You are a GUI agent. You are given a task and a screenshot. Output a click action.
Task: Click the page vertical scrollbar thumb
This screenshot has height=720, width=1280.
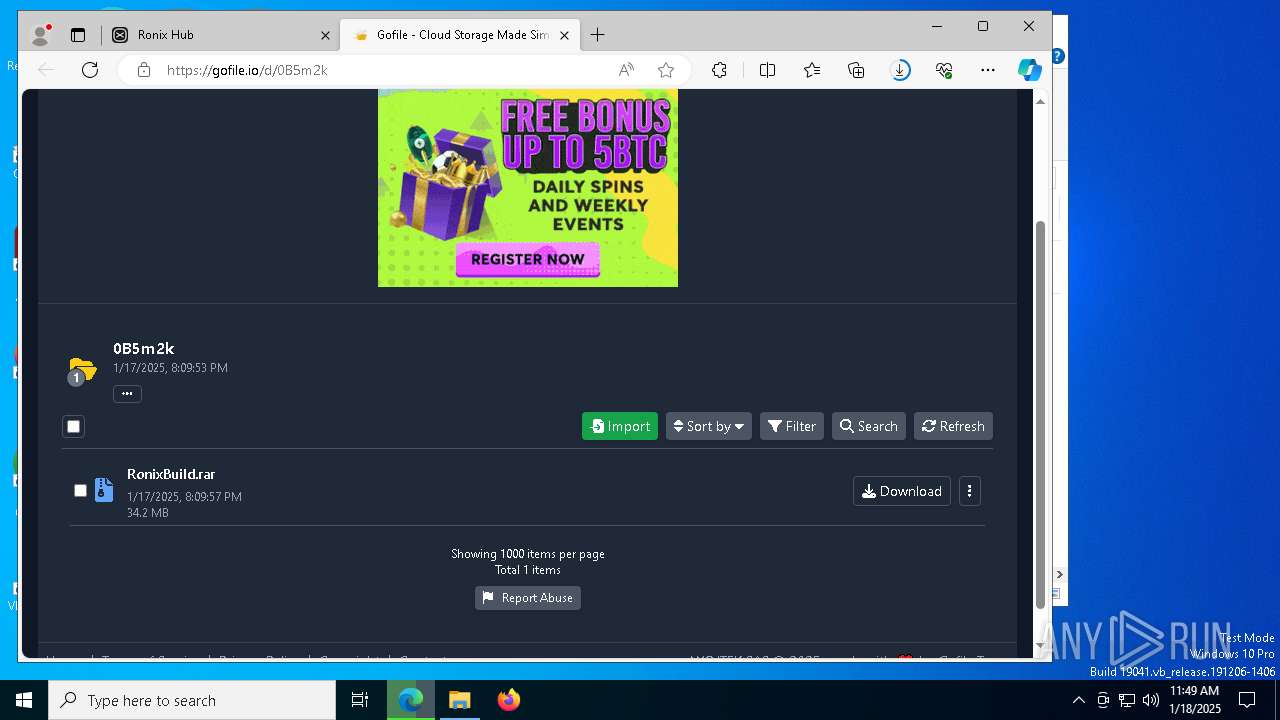coord(1040,414)
